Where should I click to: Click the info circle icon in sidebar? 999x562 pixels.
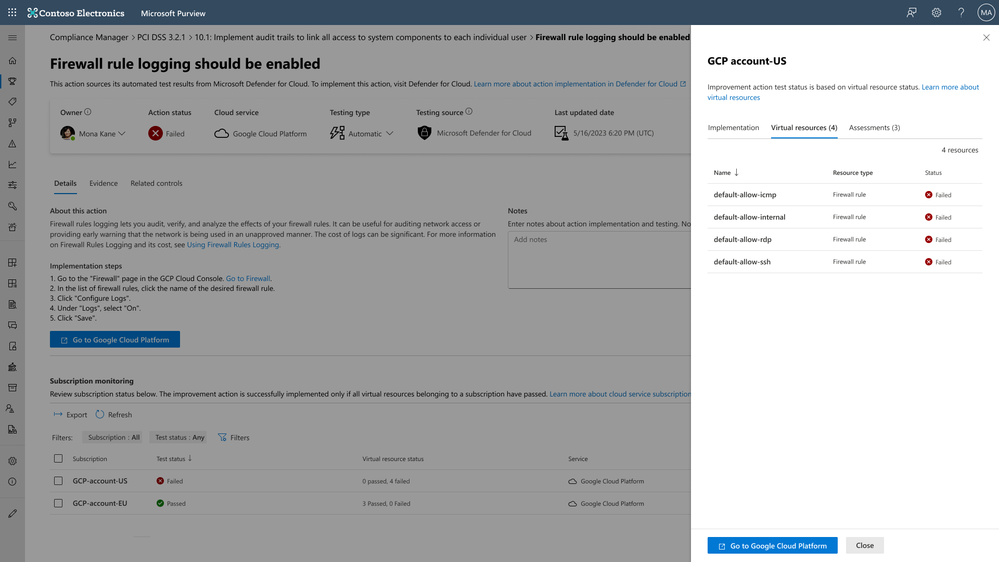pos(12,482)
